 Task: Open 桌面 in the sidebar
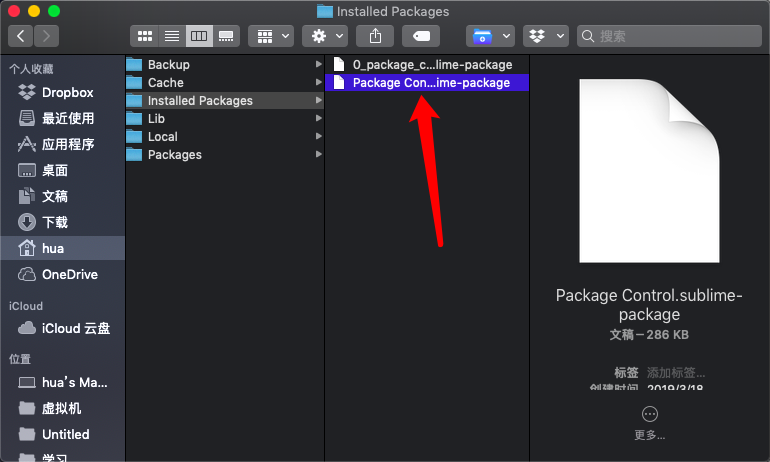[63, 170]
